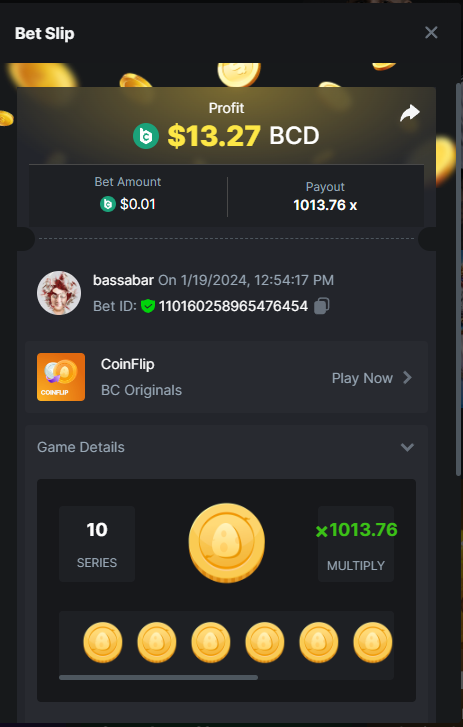Click the vertical scrollbar on the right edge
The width and height of the screenshot is (463, 727).
[459, 278]
